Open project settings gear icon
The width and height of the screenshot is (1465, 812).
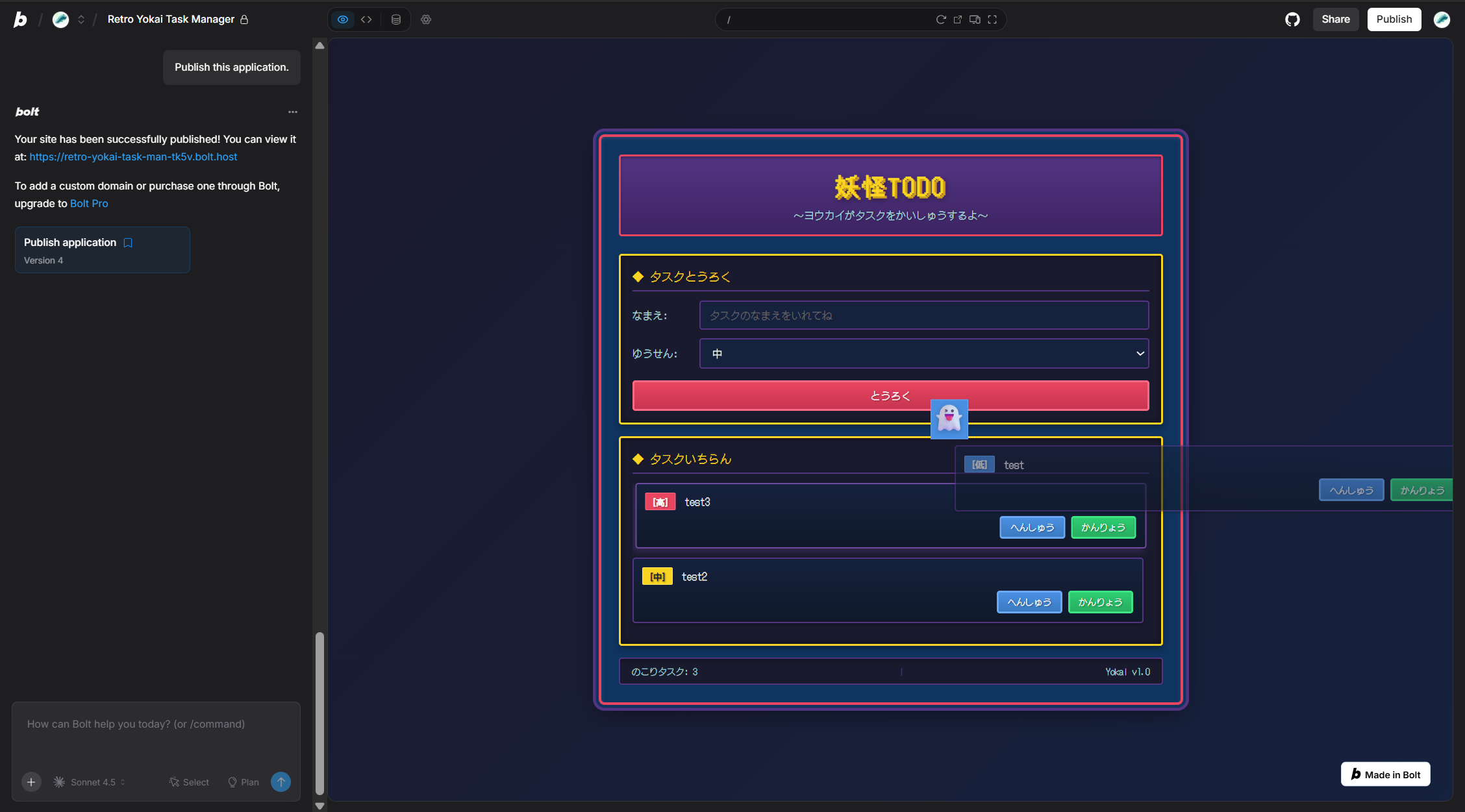(x=426, y=19)
